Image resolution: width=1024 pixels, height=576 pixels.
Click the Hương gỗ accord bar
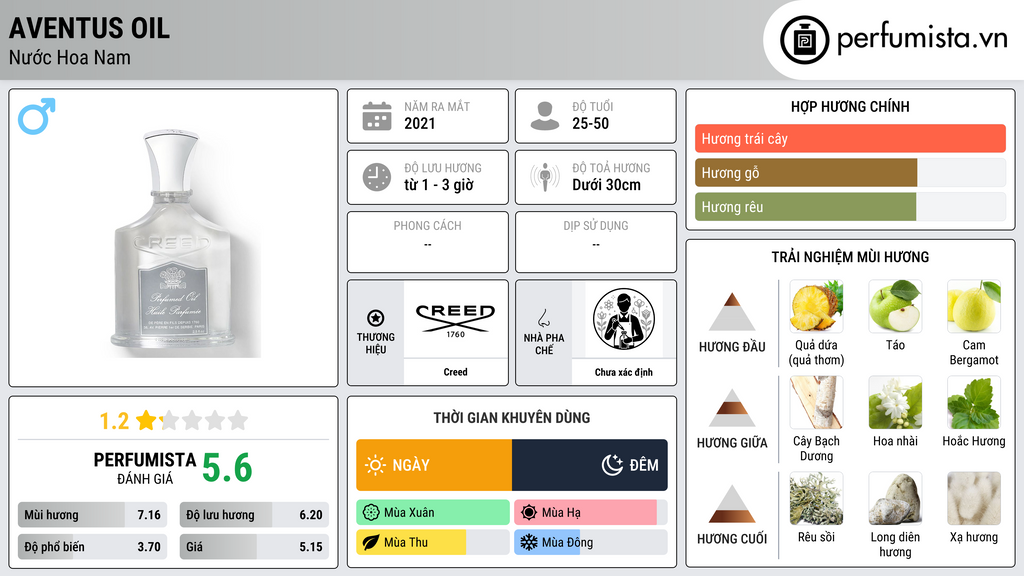(x=850, y=173)
